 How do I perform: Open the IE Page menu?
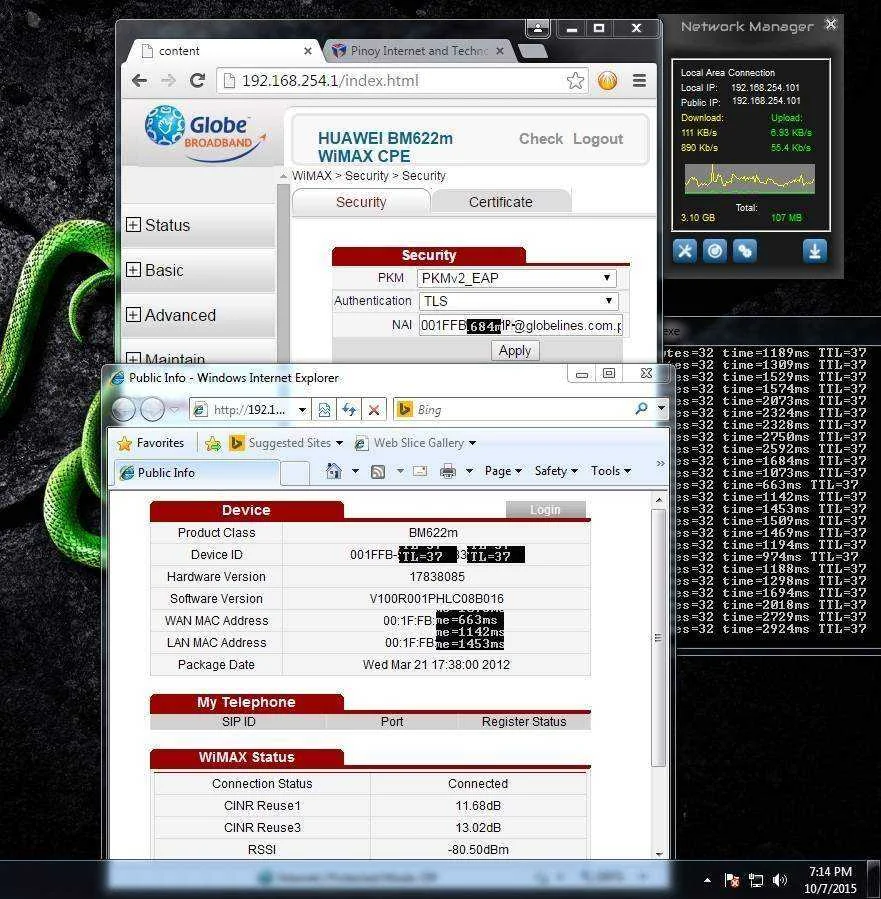coord(503,471)
